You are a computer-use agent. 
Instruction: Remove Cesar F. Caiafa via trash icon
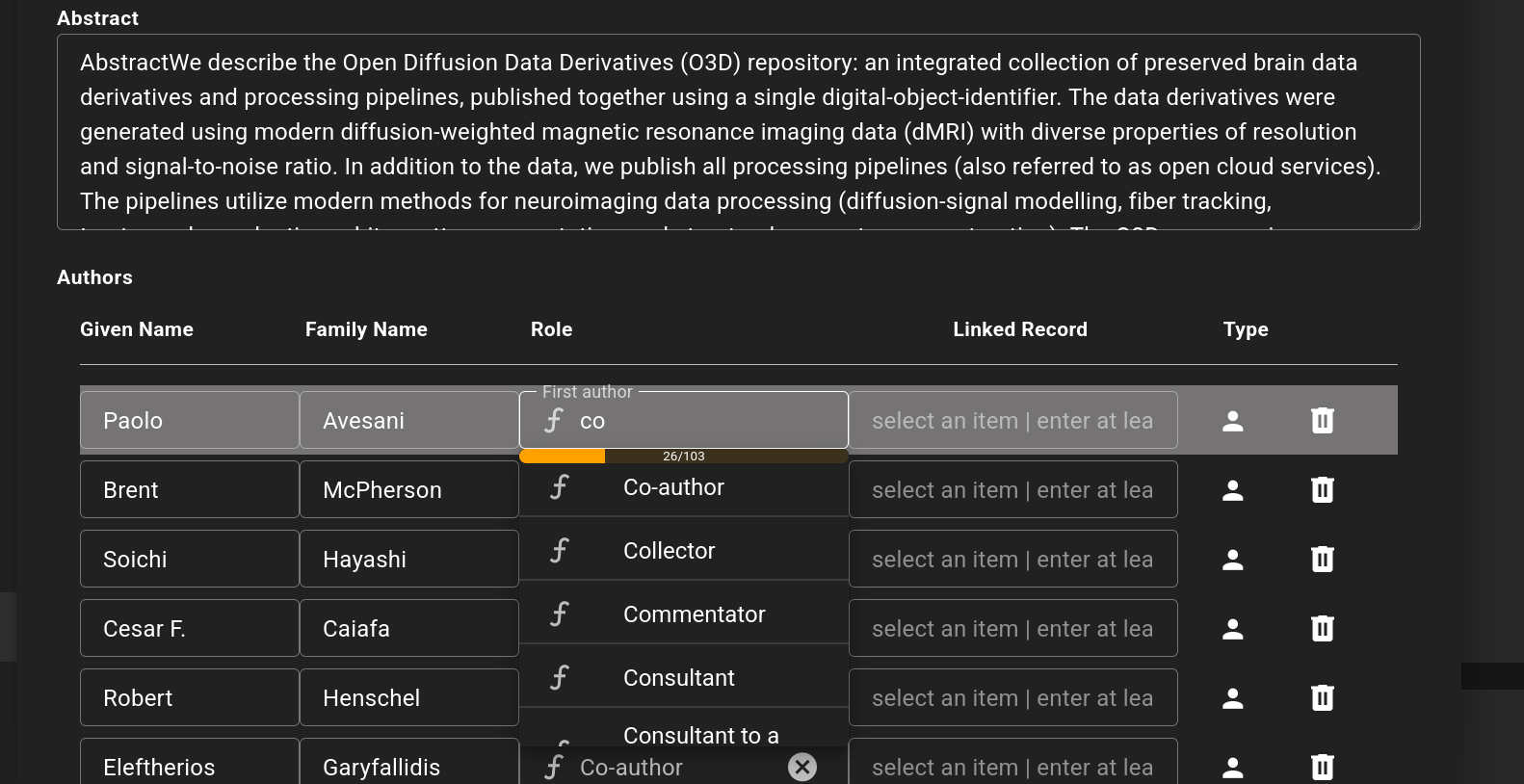(x=1323, y=629)
